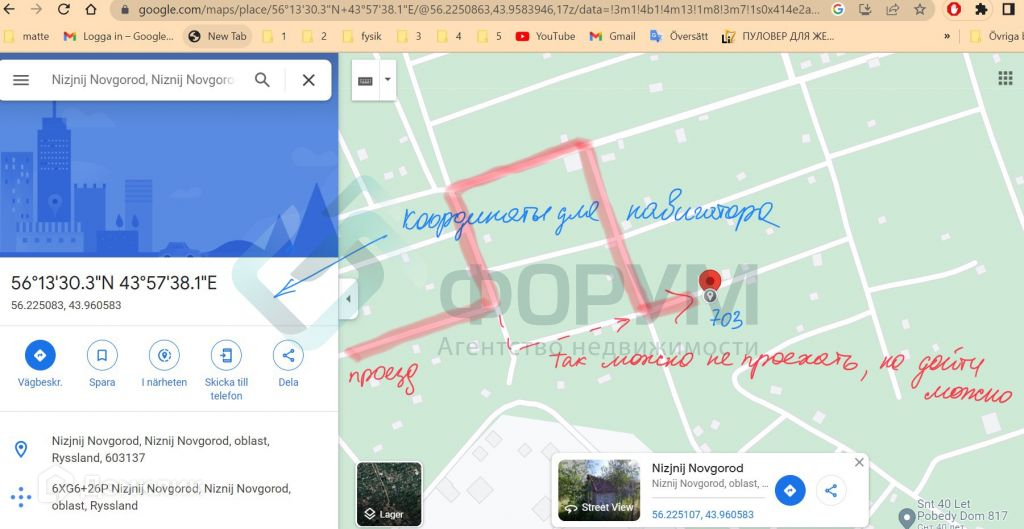Click the plus code row 6XG6+26P

click(x=170, y=497)
